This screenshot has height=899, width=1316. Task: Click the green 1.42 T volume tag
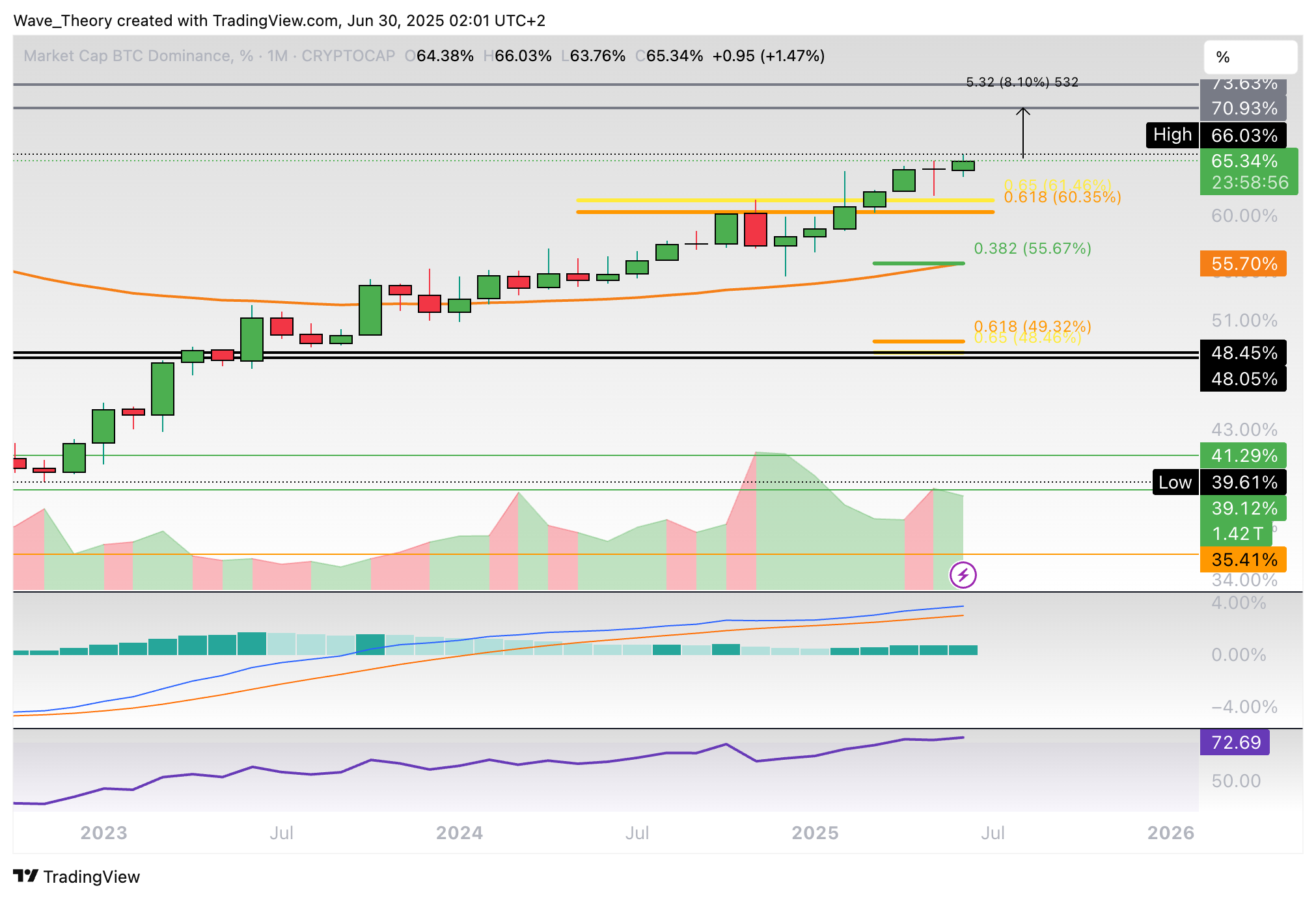point(1236,533)
